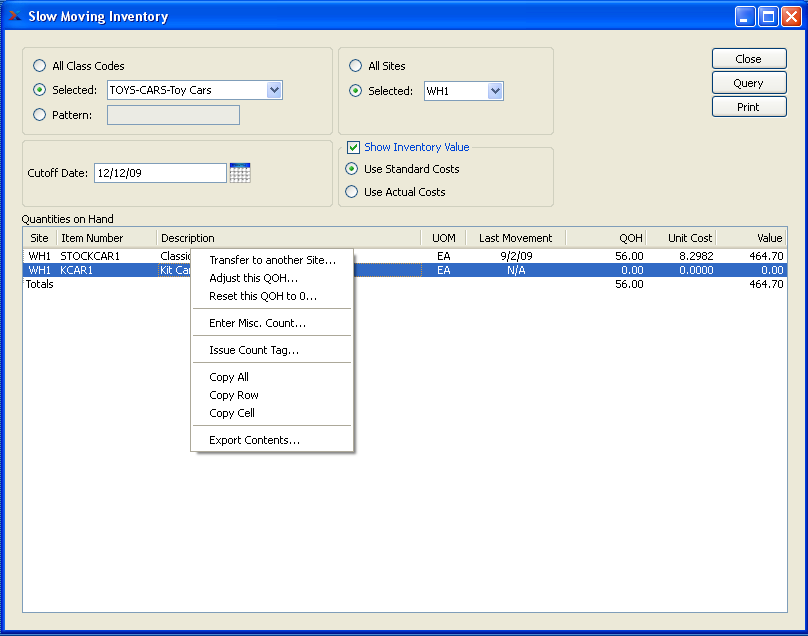Uncheck Show Inventory Value checkbox
The width and height of the screenshot is (808, 636).
click(x=353, y=148)
